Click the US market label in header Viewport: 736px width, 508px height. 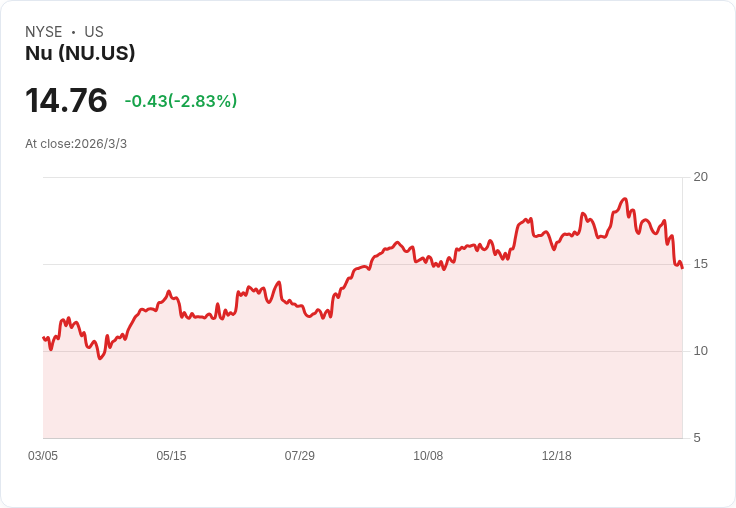94,32
